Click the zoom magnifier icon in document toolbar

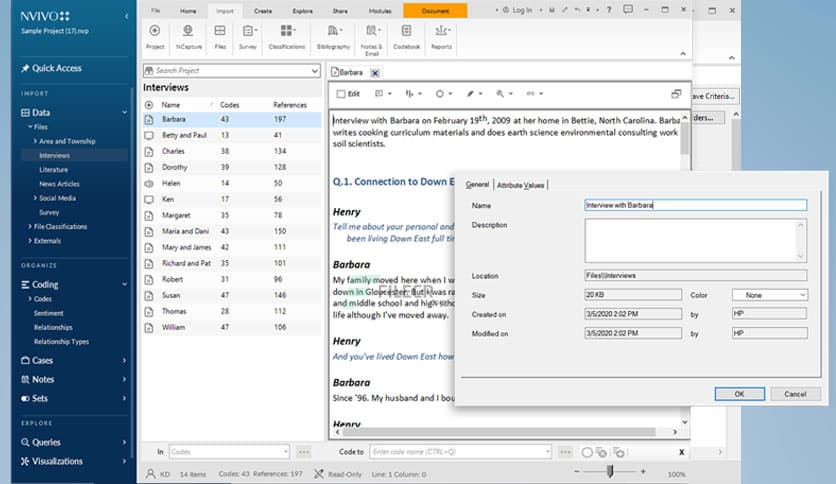500,94
